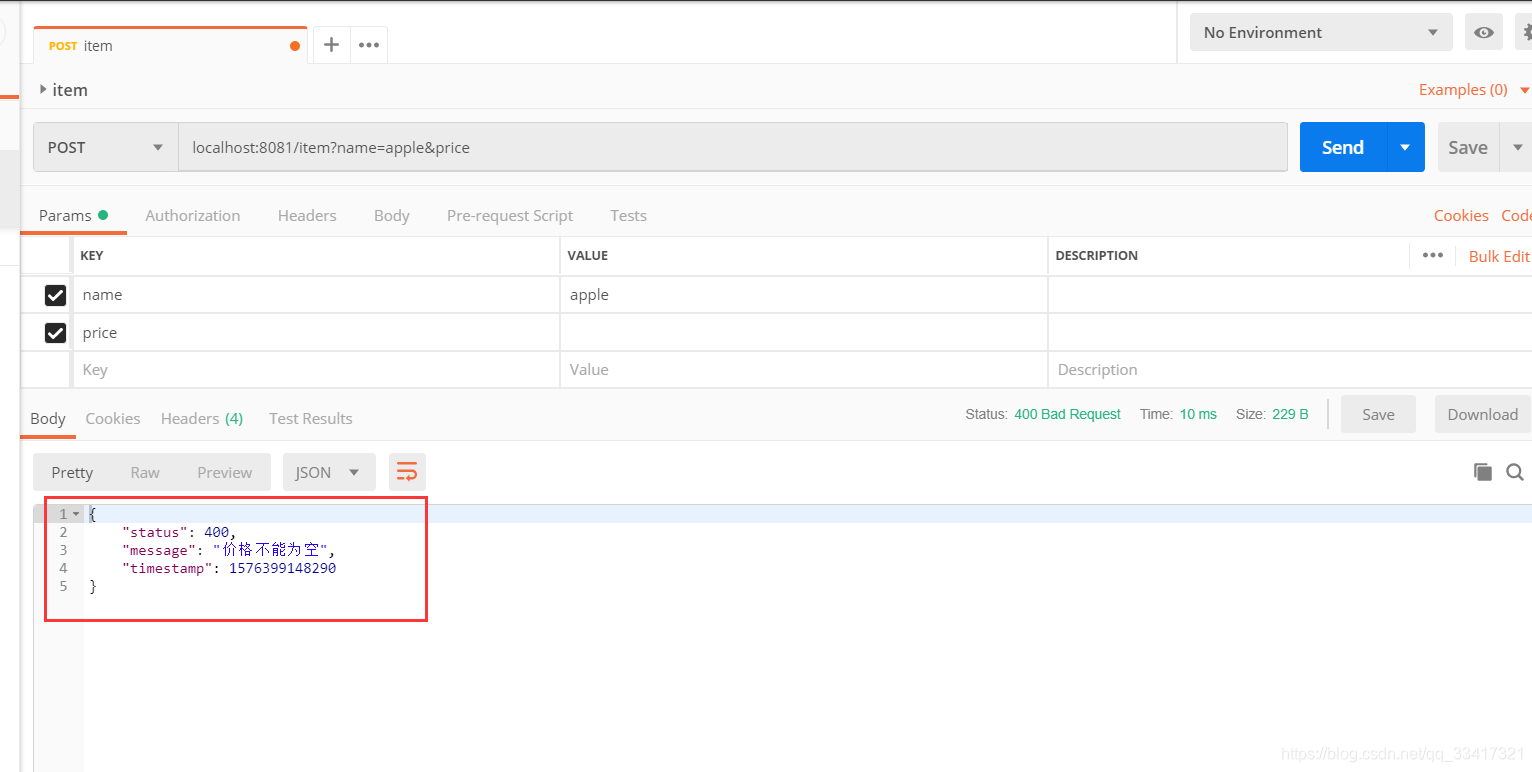Click the empty value cell for price
This screenshot has height=772, width=1532.
point(804,333)
